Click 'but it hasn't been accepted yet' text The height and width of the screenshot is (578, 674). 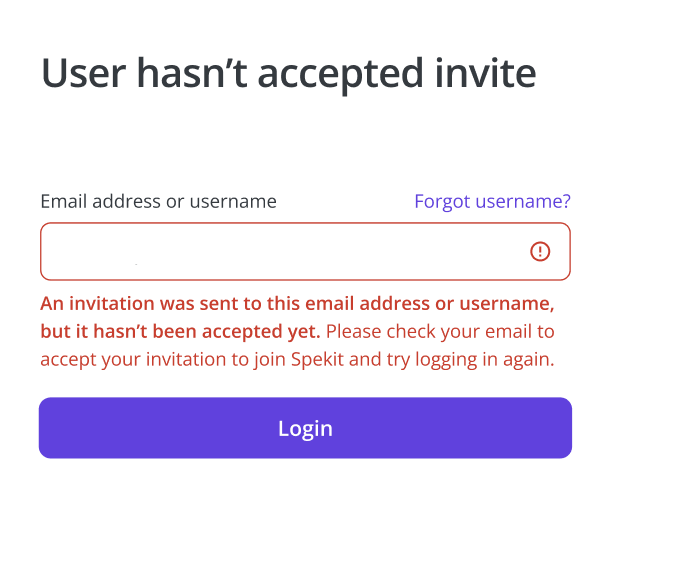(x=181, y=332)
